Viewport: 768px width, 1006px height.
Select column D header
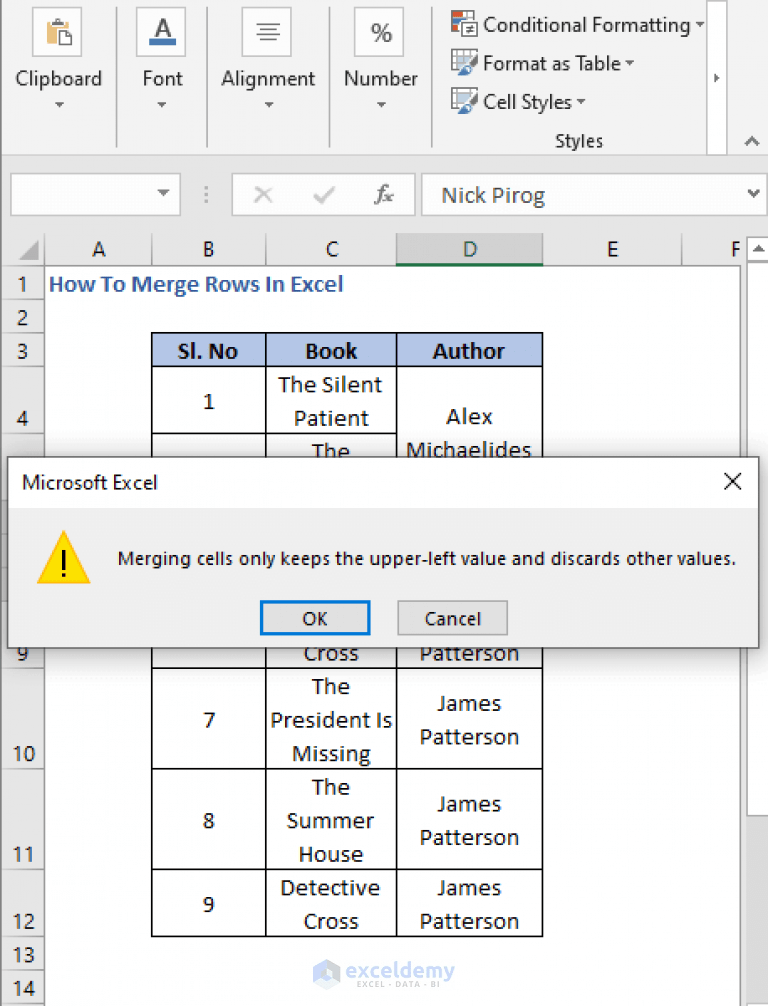coord(470,249)
